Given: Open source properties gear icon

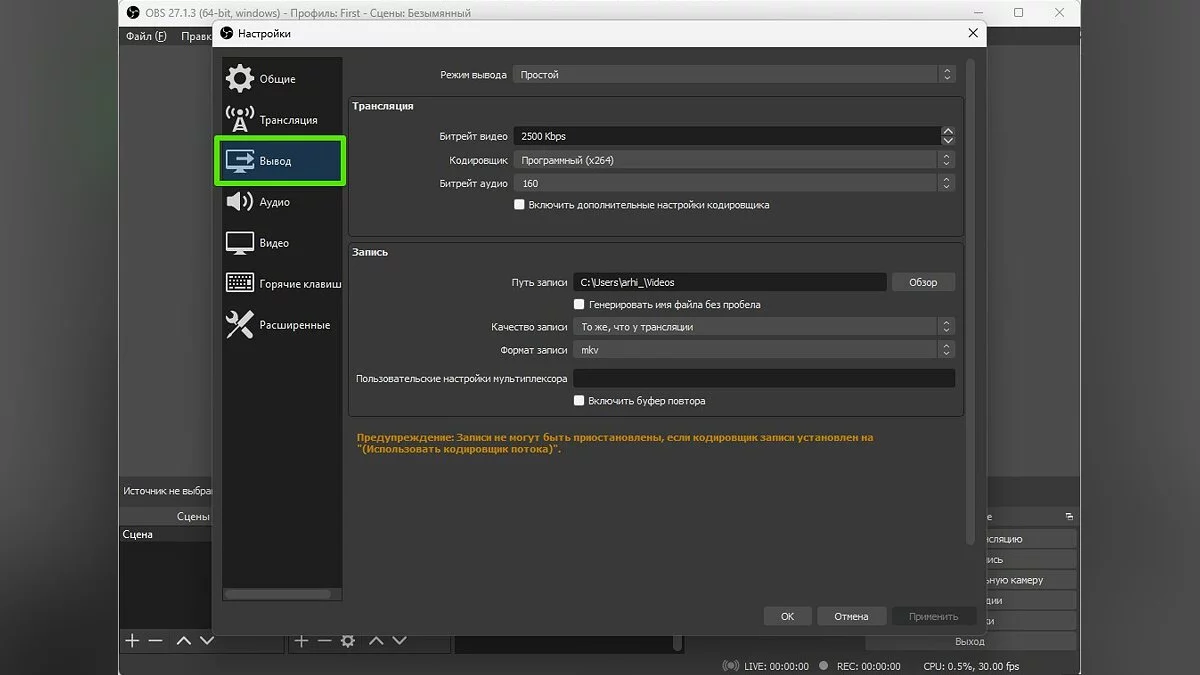Looking at the screenshot, I should point(348,641).
